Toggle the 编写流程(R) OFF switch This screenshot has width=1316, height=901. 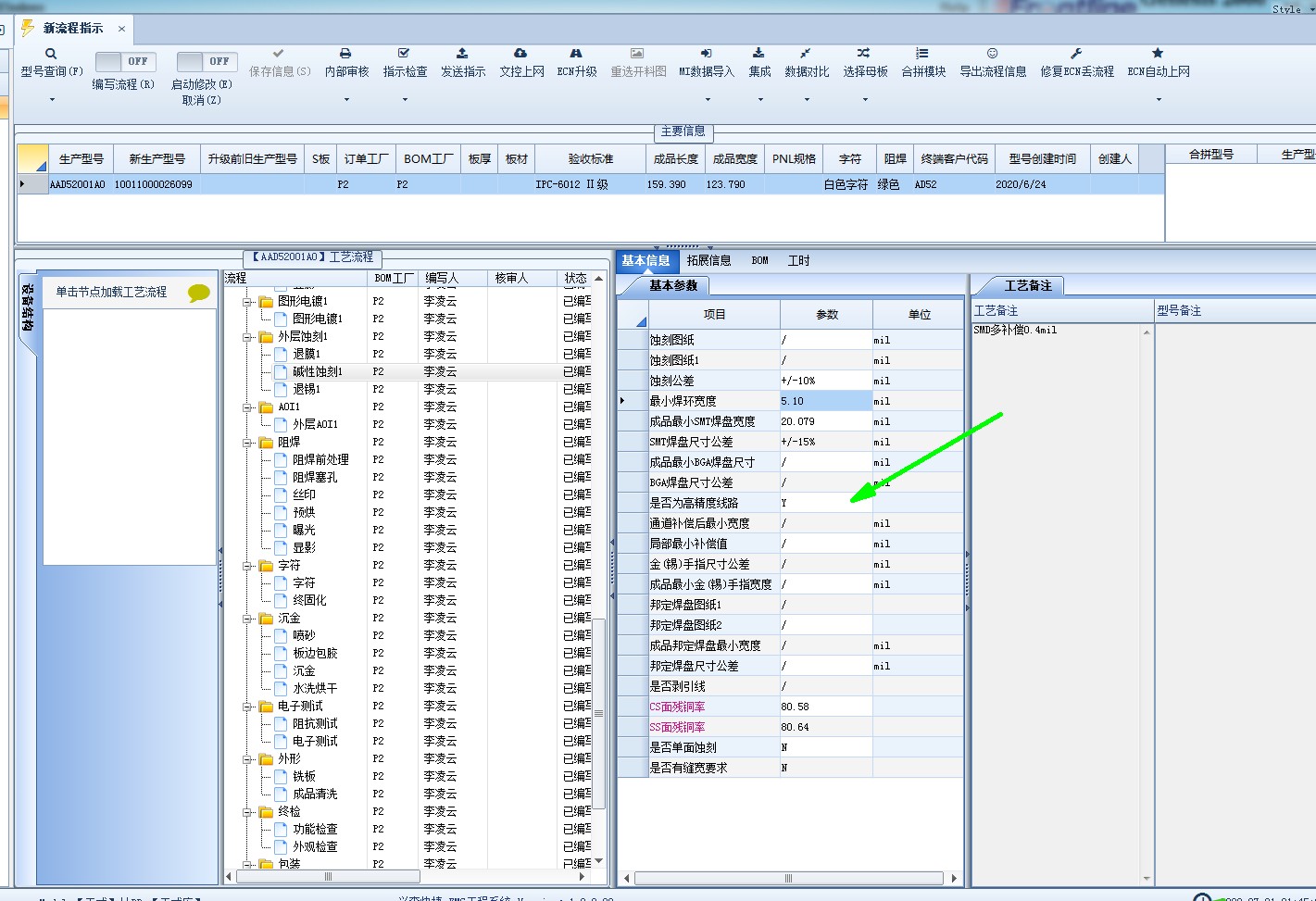(125, 61)
